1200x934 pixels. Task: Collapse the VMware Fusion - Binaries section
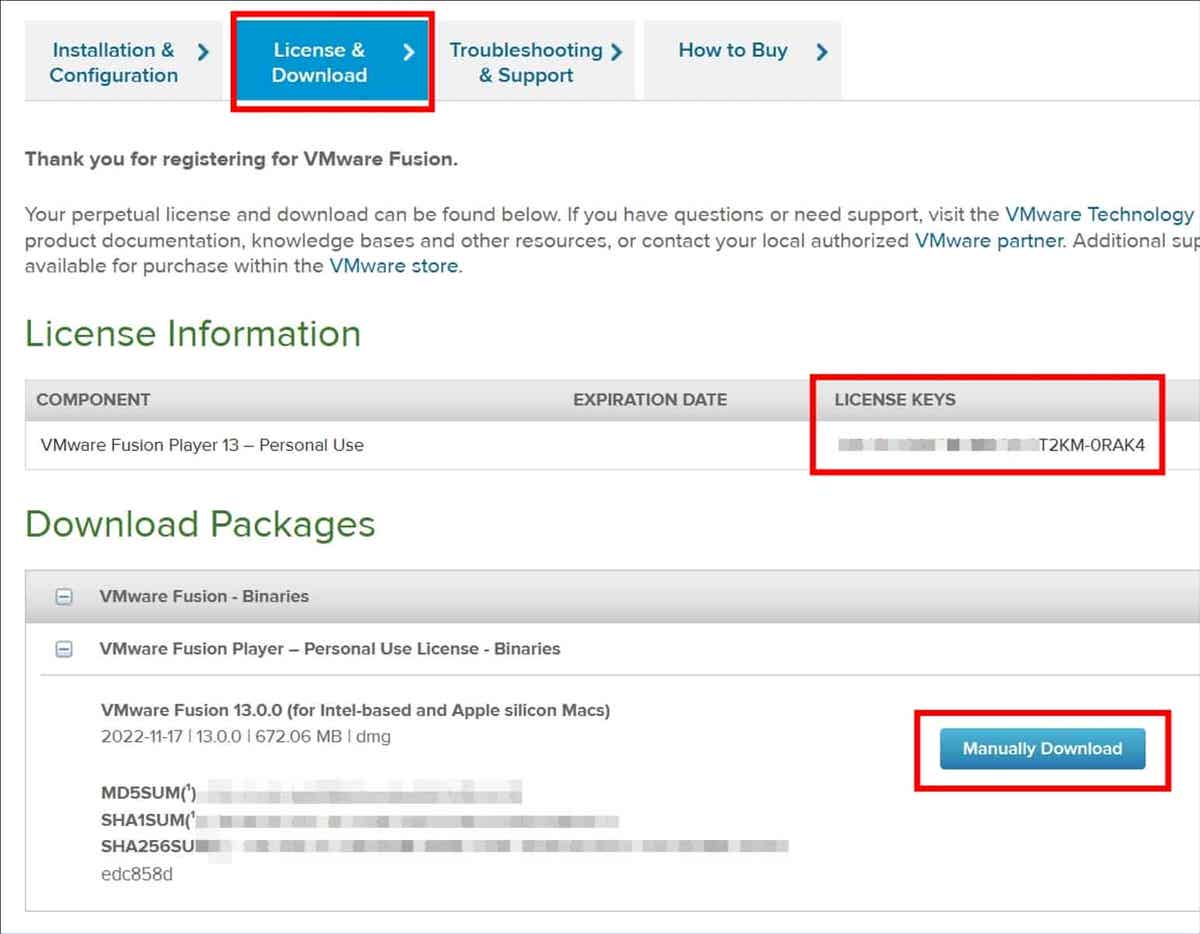(63, 596)
